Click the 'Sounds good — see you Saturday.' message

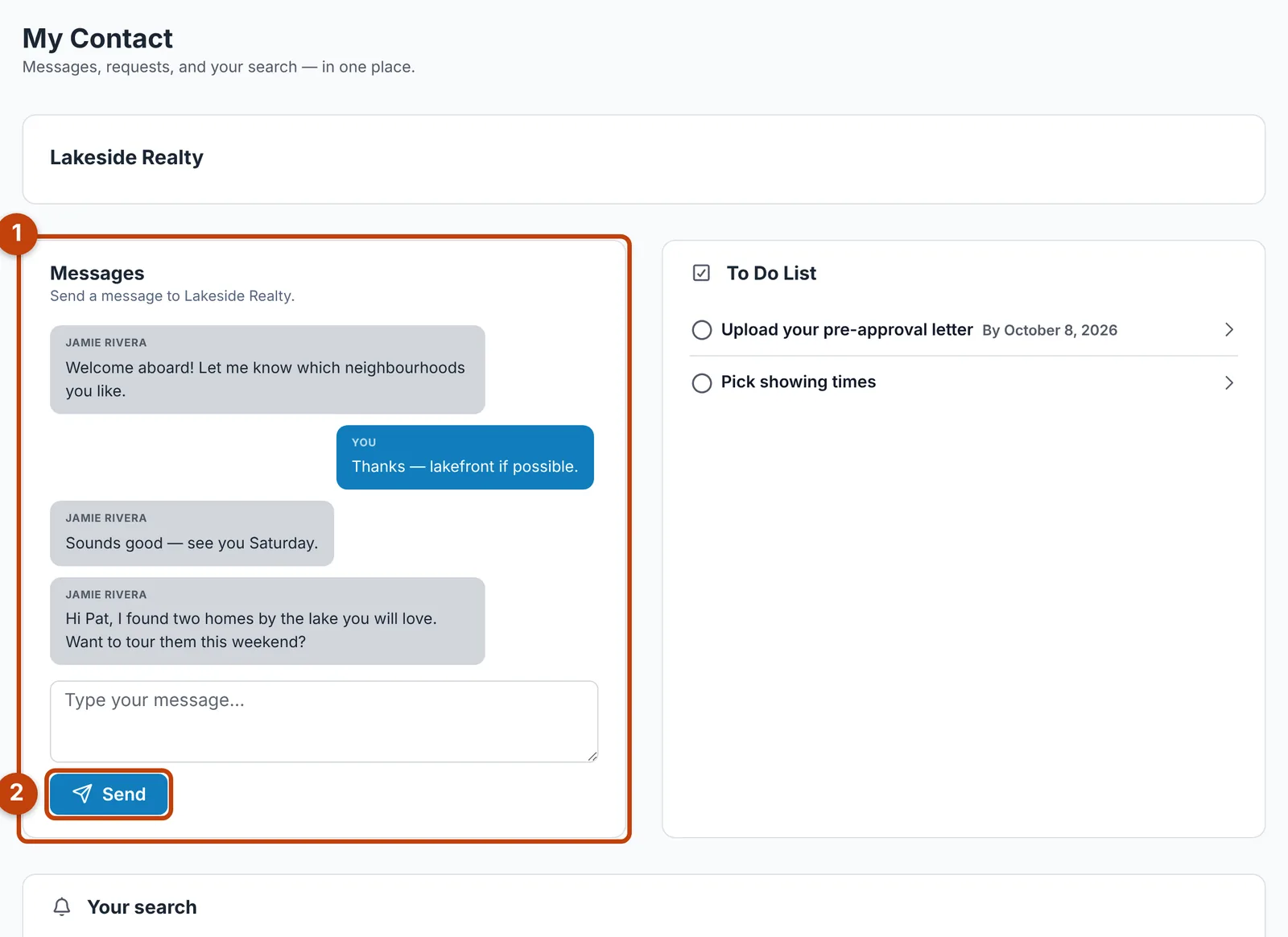[192, 534]
